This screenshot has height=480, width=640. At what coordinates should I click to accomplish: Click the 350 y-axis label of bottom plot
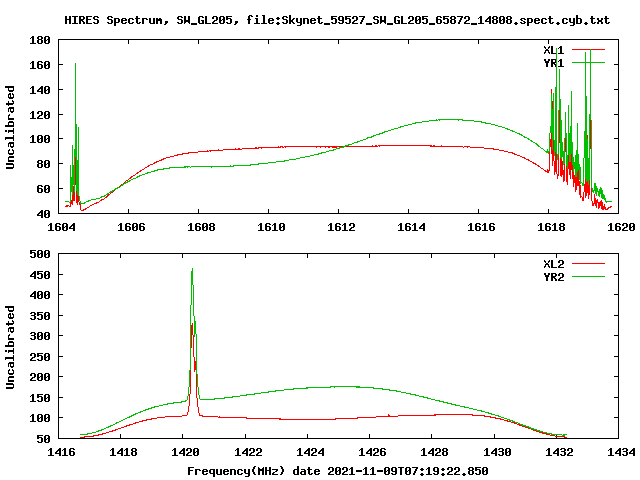pyautogui.click(x=40, y=316)
